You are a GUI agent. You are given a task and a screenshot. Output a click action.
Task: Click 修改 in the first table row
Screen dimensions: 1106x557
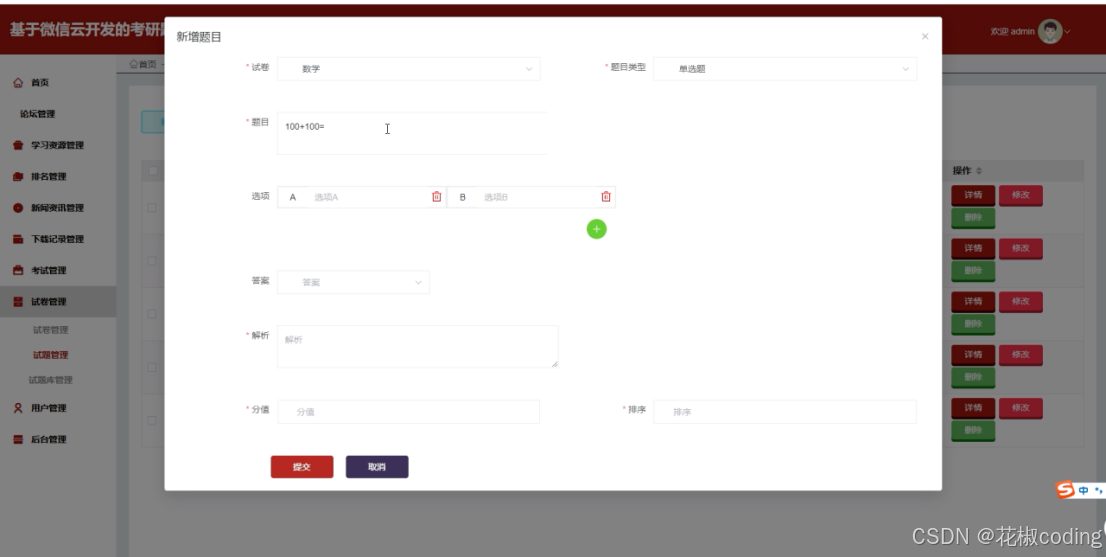click(x=1021, y=195)
